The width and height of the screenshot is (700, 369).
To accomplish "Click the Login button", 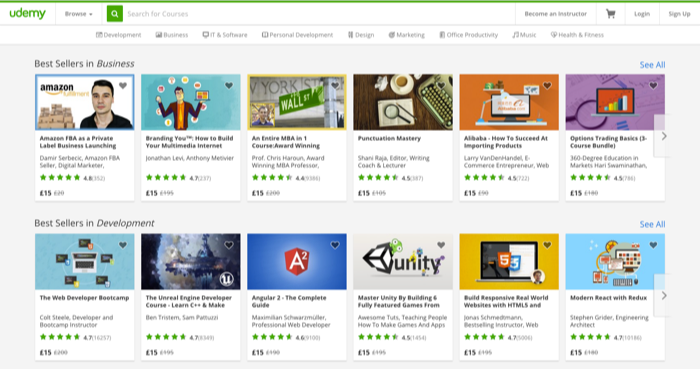I will [642, 14].
